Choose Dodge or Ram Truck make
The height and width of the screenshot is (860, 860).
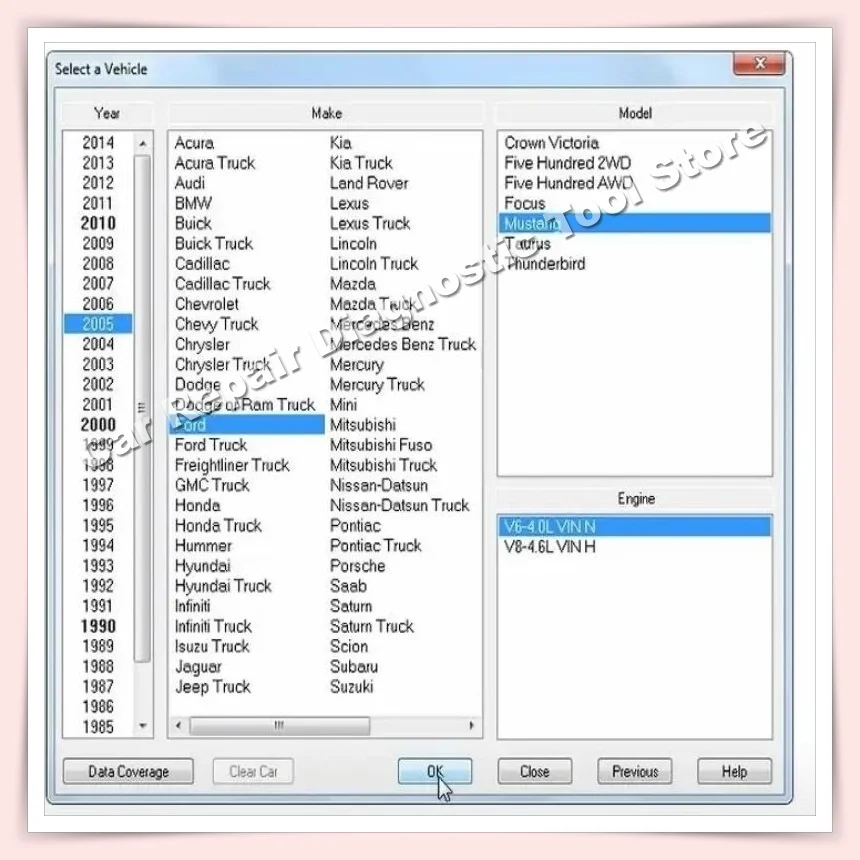coord(245,405)
